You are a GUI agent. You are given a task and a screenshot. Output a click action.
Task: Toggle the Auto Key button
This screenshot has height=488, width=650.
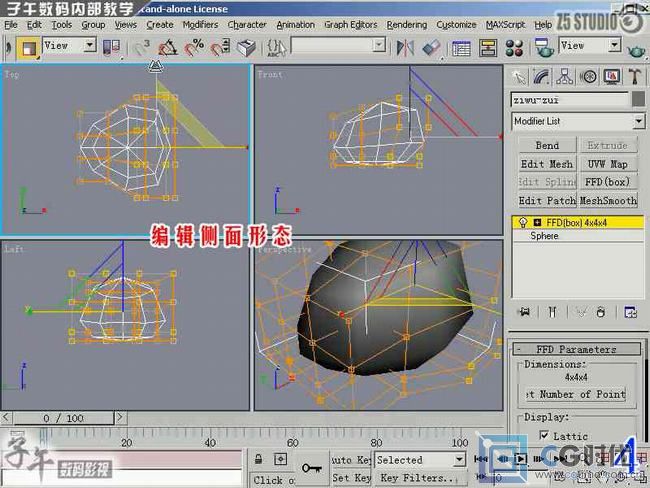click(351, 460)
